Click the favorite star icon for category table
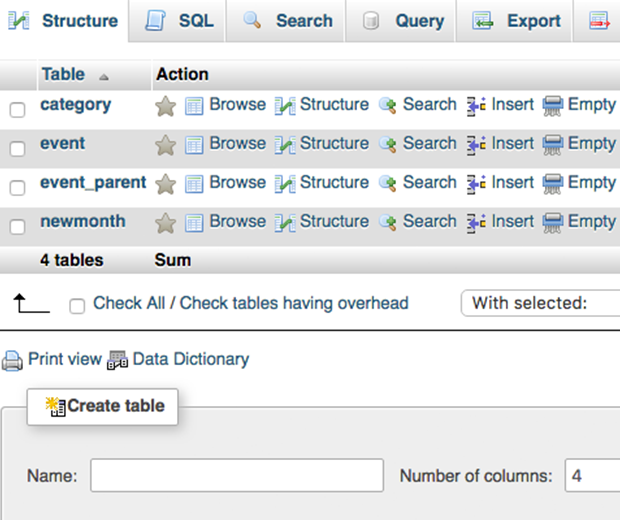Viewport: 620px width, 520px height. (x=165, y=106)
